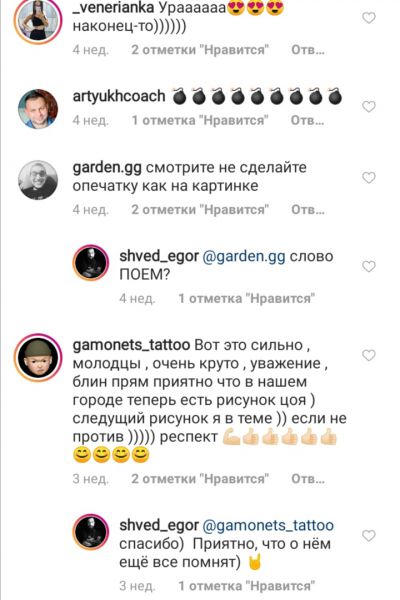
Task: Open the @gamonets_tattoo mention link
Action: pyautogui.click(x=268, y=525)
